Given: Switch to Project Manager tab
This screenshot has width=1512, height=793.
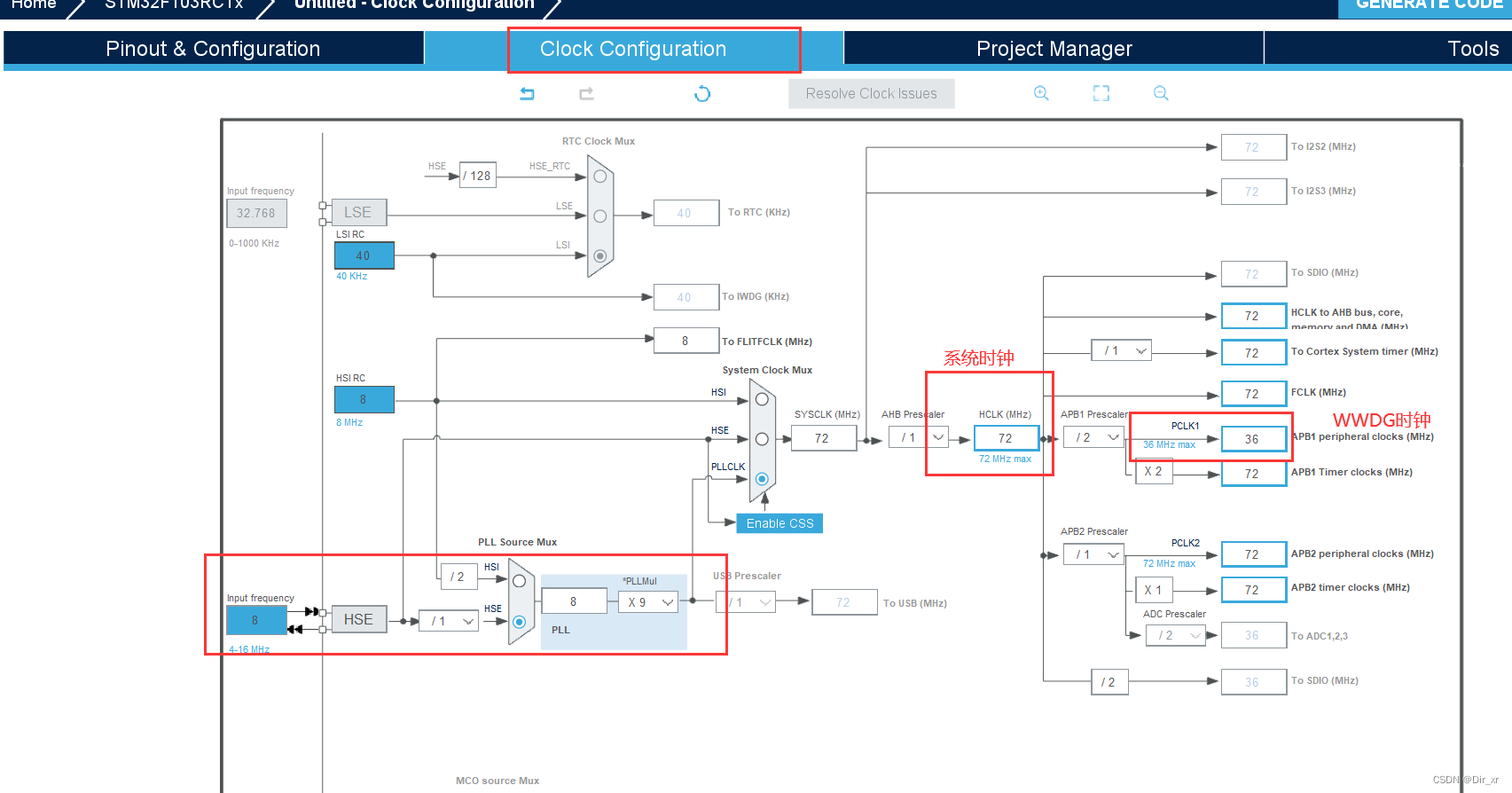Looking at the screenshot, I should [1054, 49].
